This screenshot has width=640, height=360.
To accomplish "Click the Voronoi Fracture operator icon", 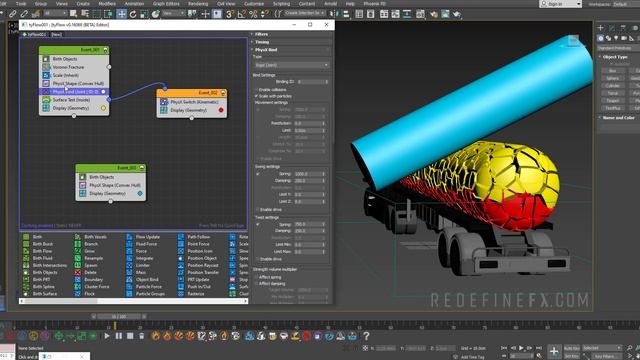I will click(46, 67).
